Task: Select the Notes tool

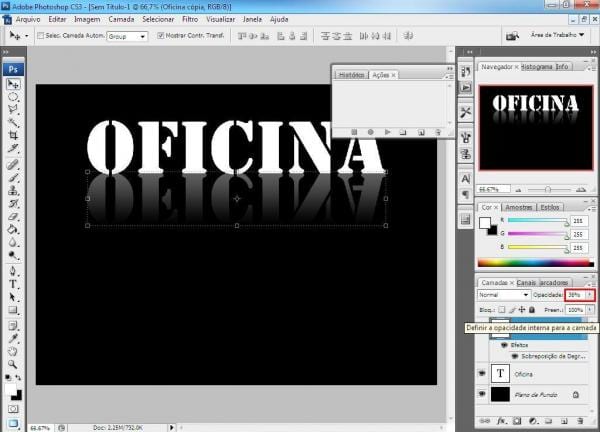Action: pos(13,326)
